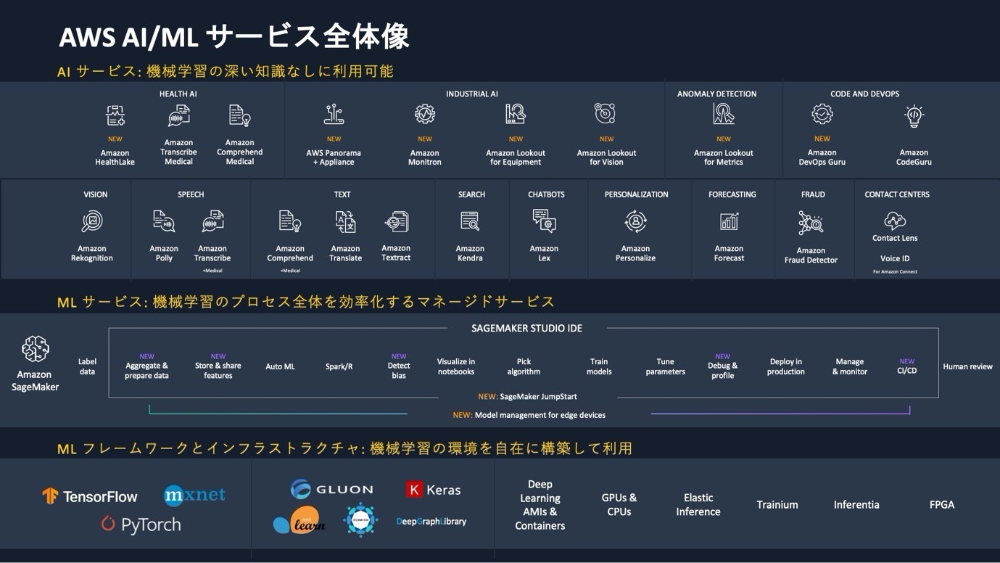
Task: Select 'Deploy in production' step
Action: pyautogui.click(x=786, y=367)
